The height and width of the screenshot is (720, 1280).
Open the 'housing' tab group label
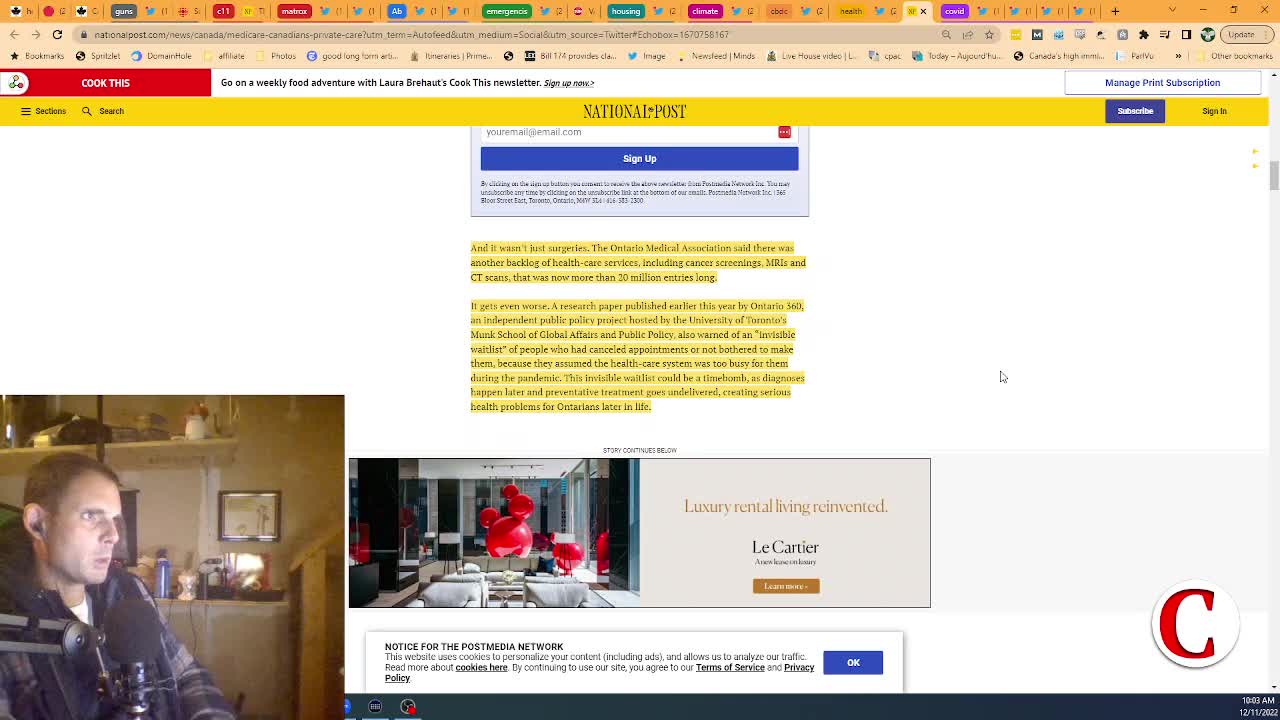tap(625, 11)
